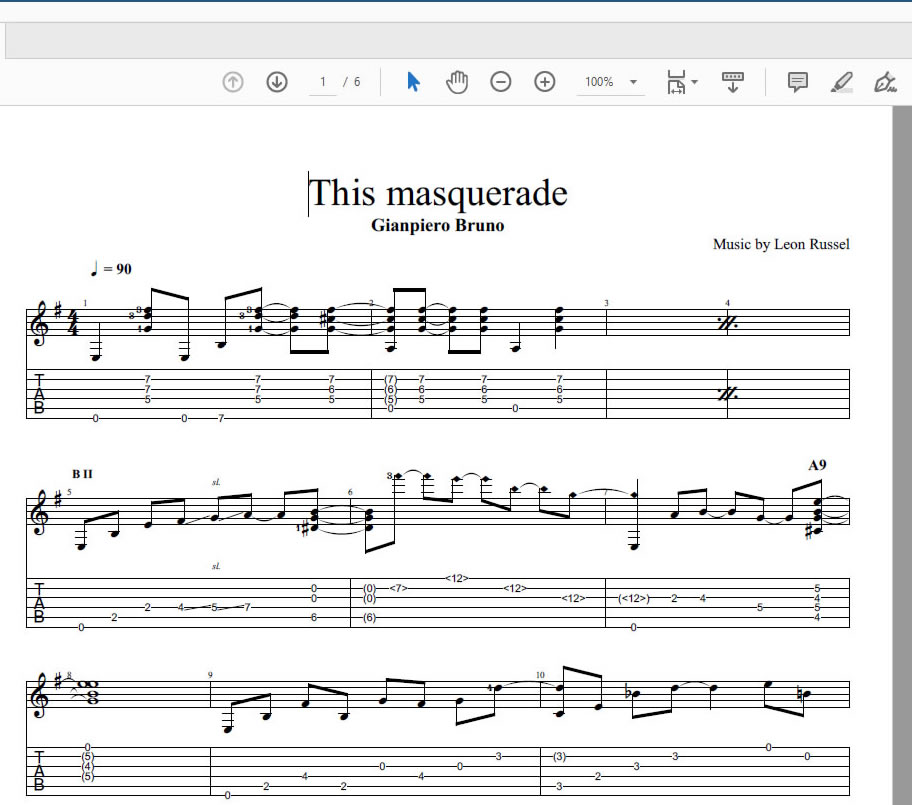This screenshot has width=912, height=805.
Task: Zoom in with the plus icon
Action: point(545,82)
